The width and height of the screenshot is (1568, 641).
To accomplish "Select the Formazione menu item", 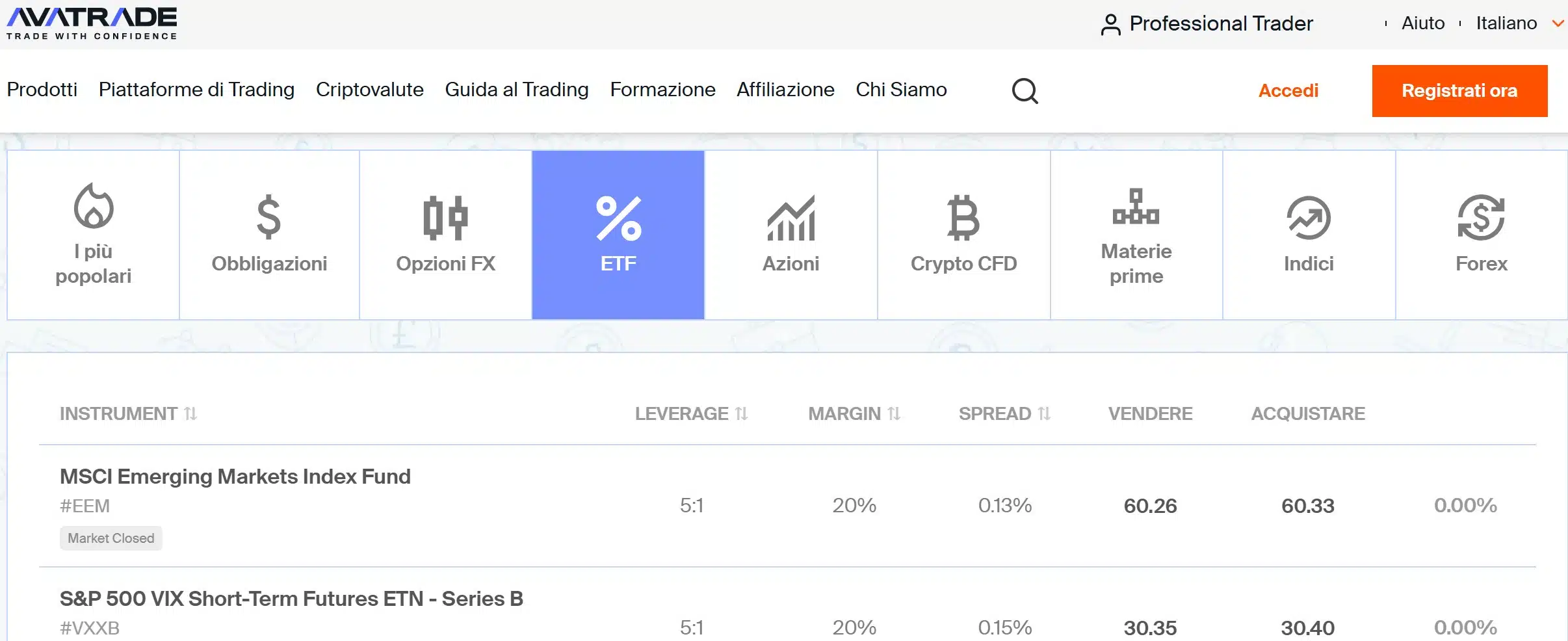I will [662, 90].
